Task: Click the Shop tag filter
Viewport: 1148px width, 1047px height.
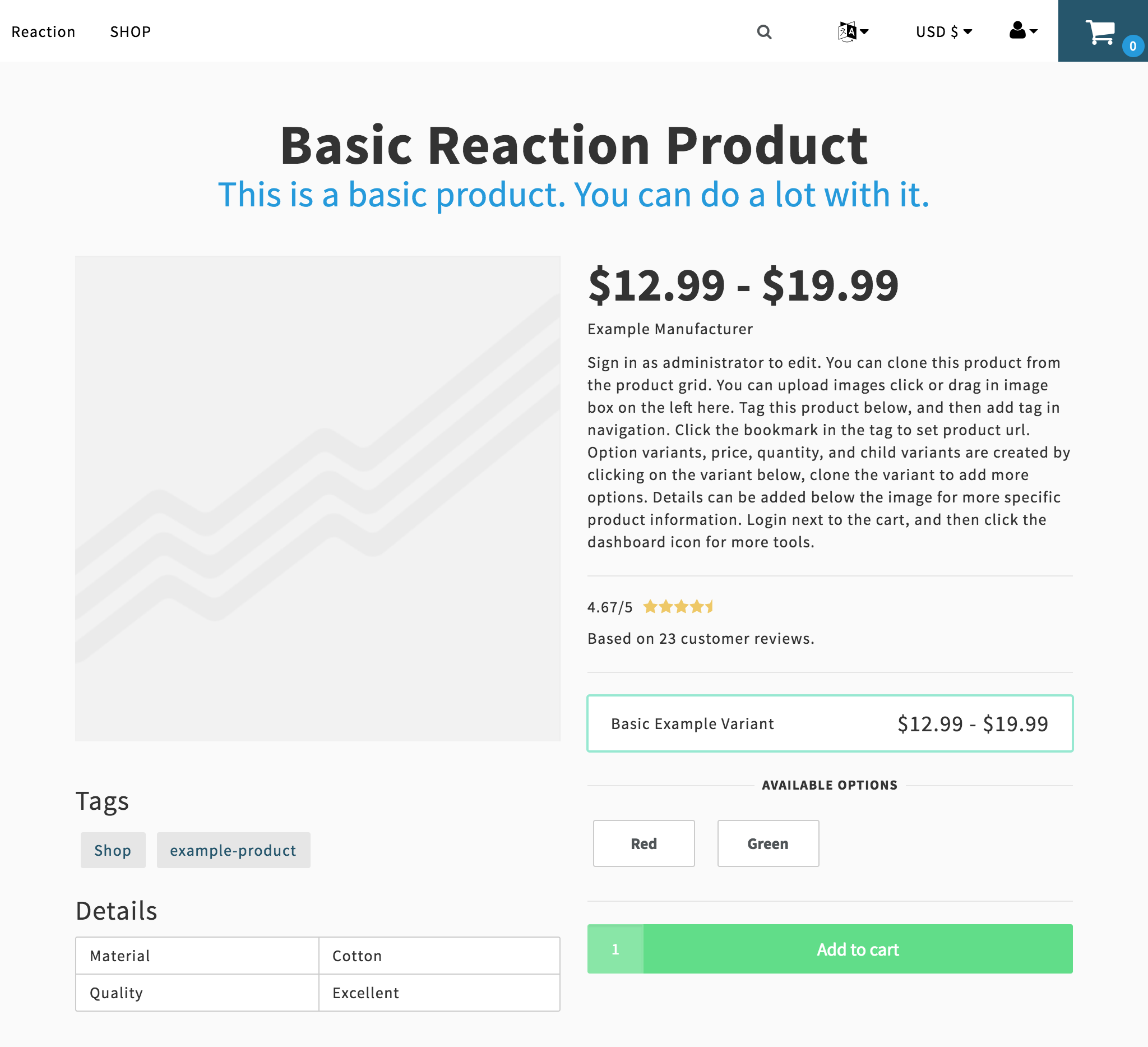Action: click(113, 850)
